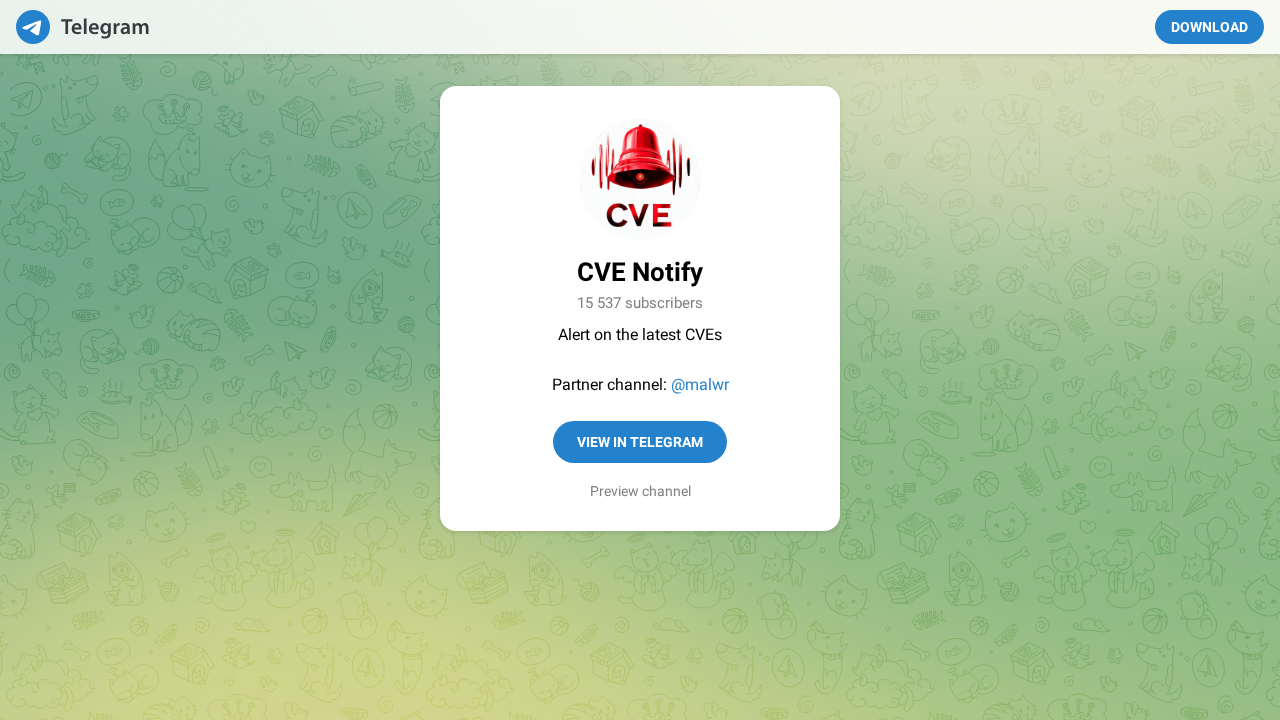Click the Partner channel label text
The image size is (1280, 720).
pyautogui.click(x=609, y=384)
